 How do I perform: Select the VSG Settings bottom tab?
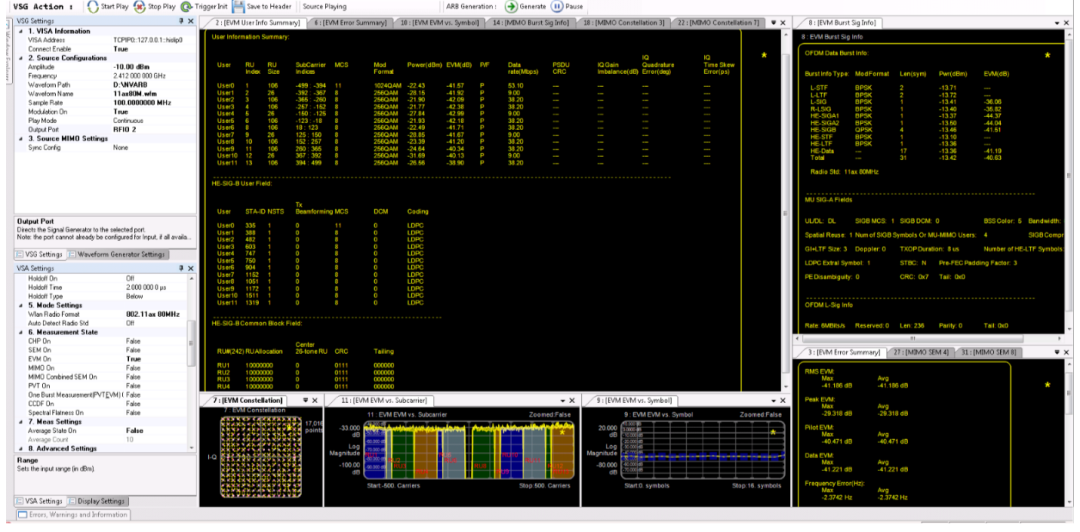coord(40,254)
